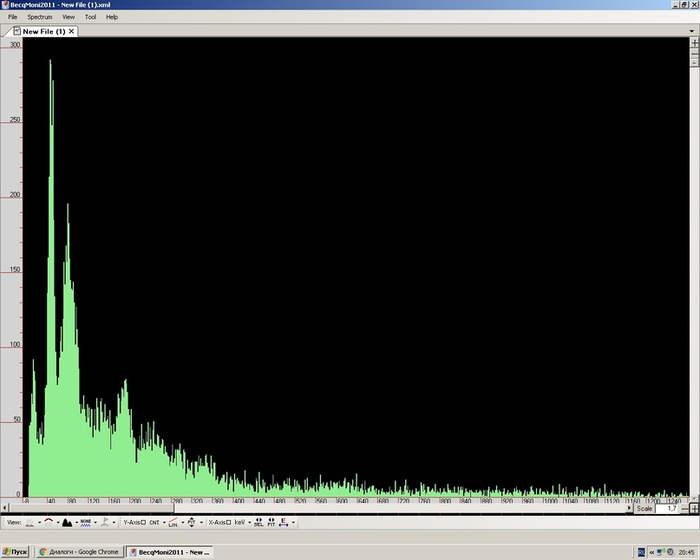Click the smoothing curve view icon

coord(48,522)
